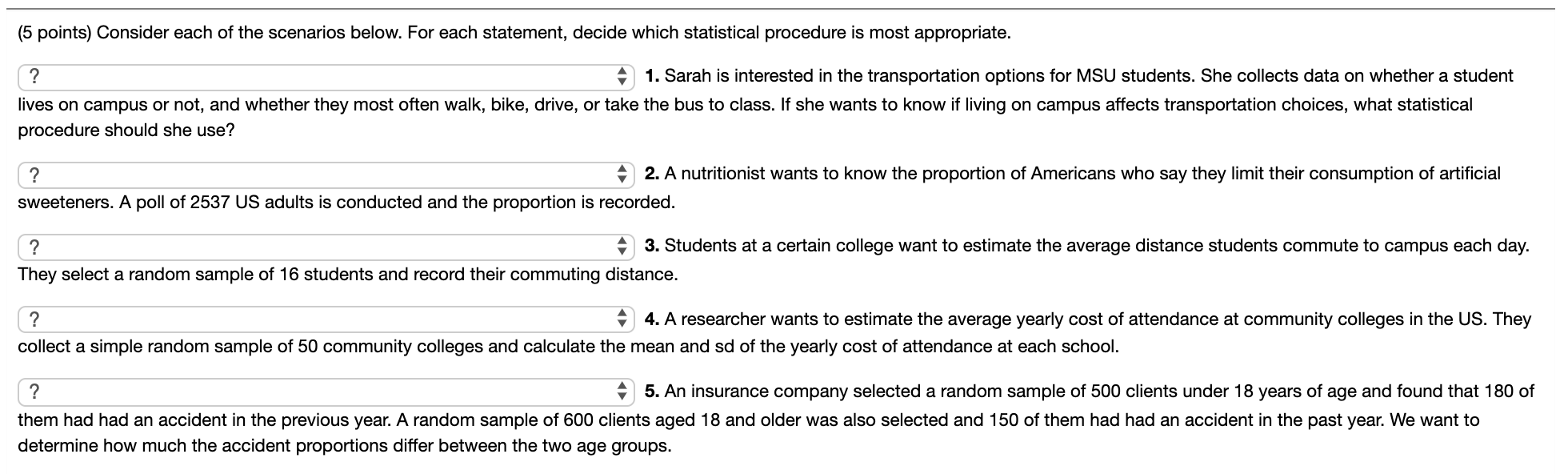
Task: Click the up-down arrow icon on question 5 selector
Action: 623,392
